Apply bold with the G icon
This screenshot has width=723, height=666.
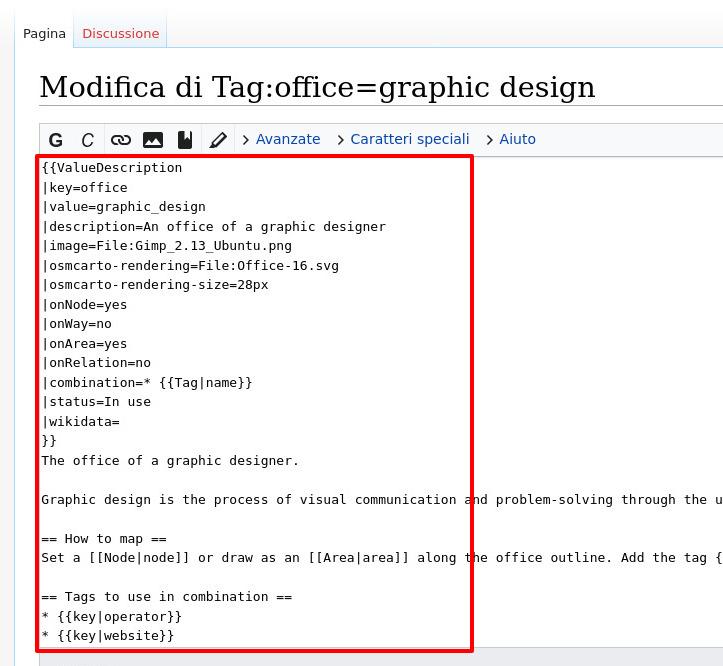[x=56, y=140]
